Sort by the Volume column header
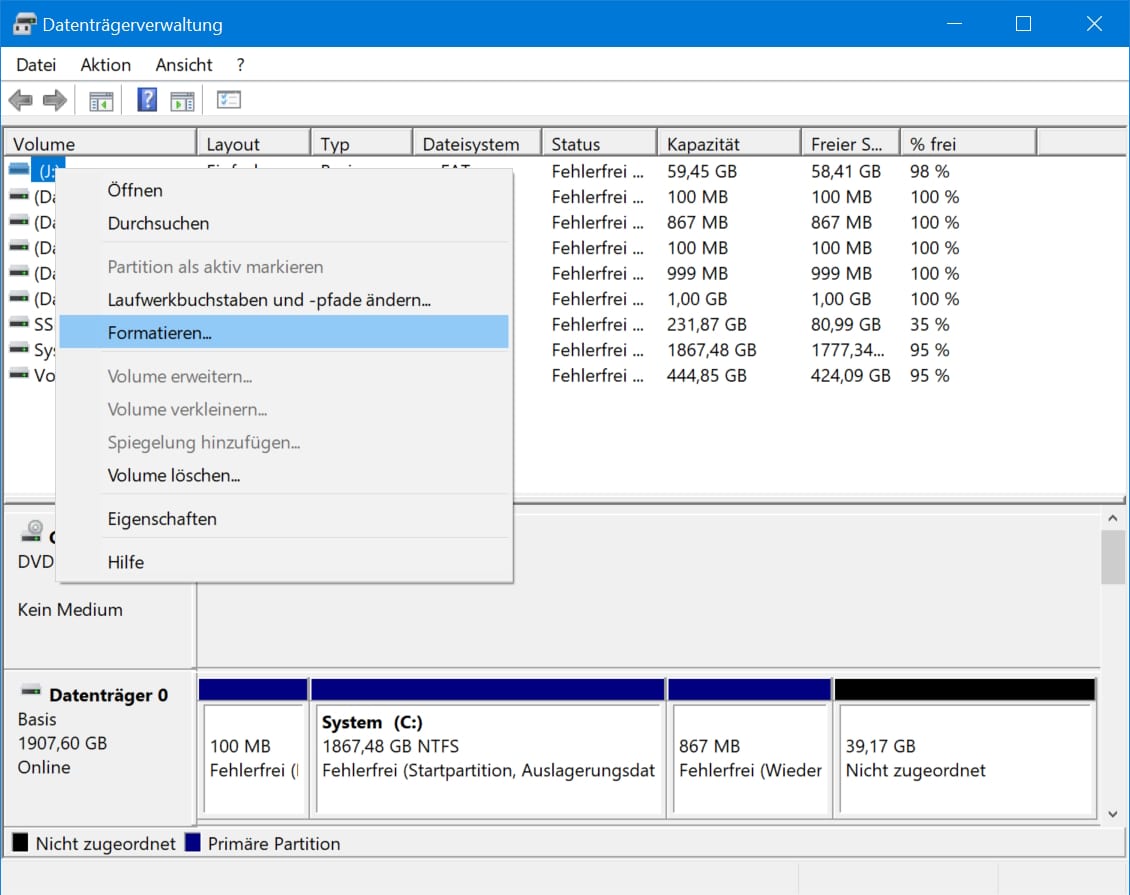Image resolution: width=1130 pixels, height=895 pixels. (x=100, y=143)
